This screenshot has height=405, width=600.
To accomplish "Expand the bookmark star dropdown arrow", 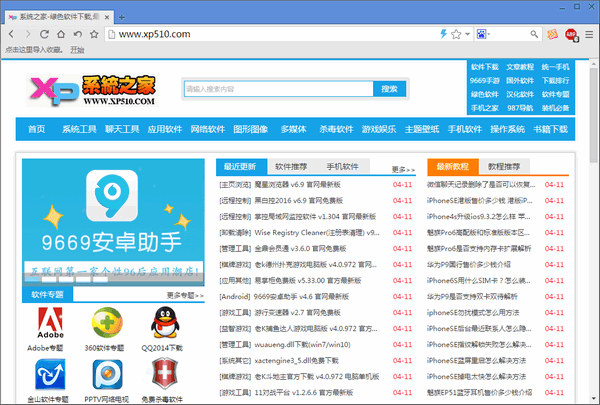I will click(x=468, y=34).
